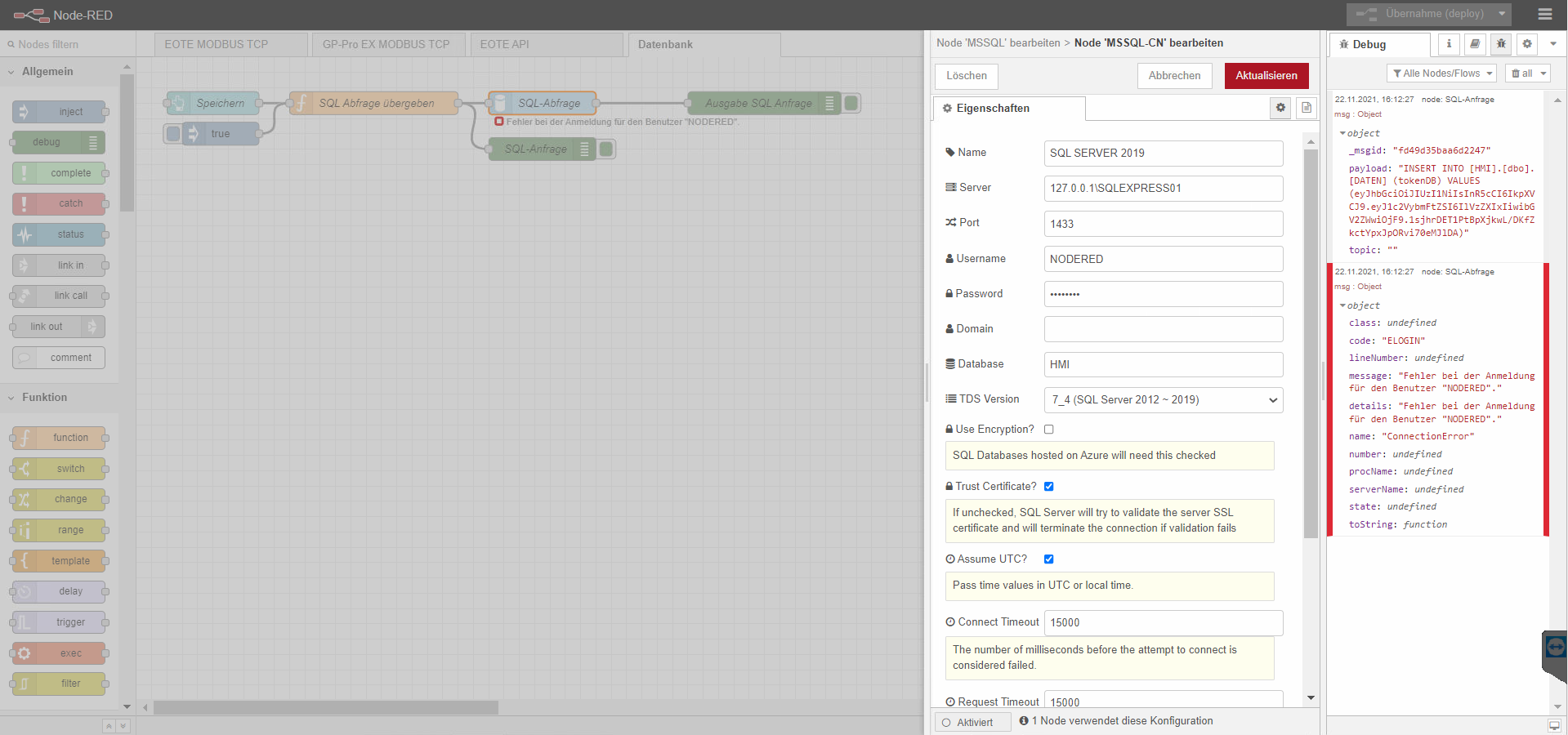Image resolution: width=1568 pixels, height=735 pixels.
Task: Click the link in palette node
Action: tap(59, 265)
